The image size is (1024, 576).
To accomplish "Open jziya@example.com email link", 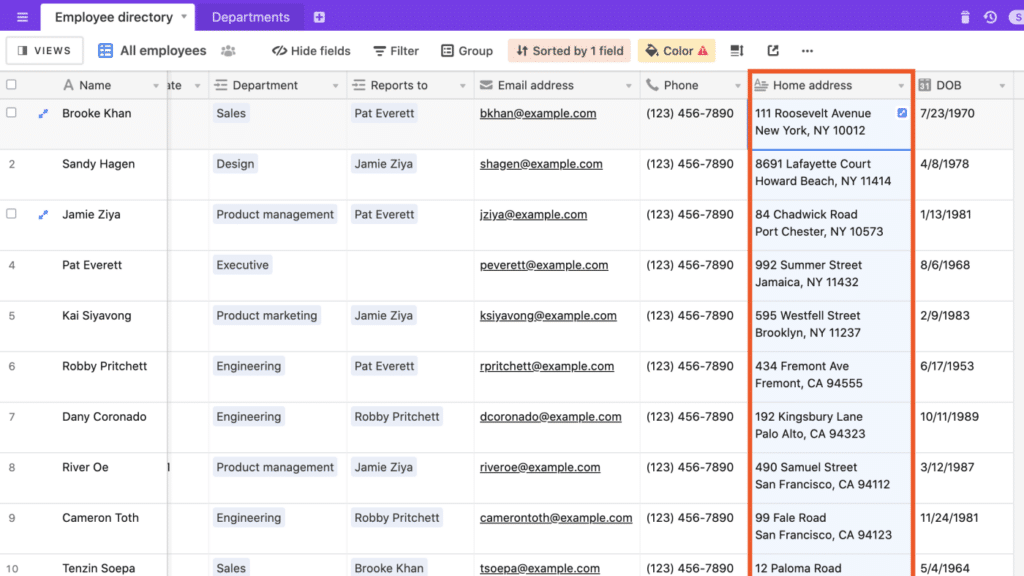I will click(x=534, y=215).
